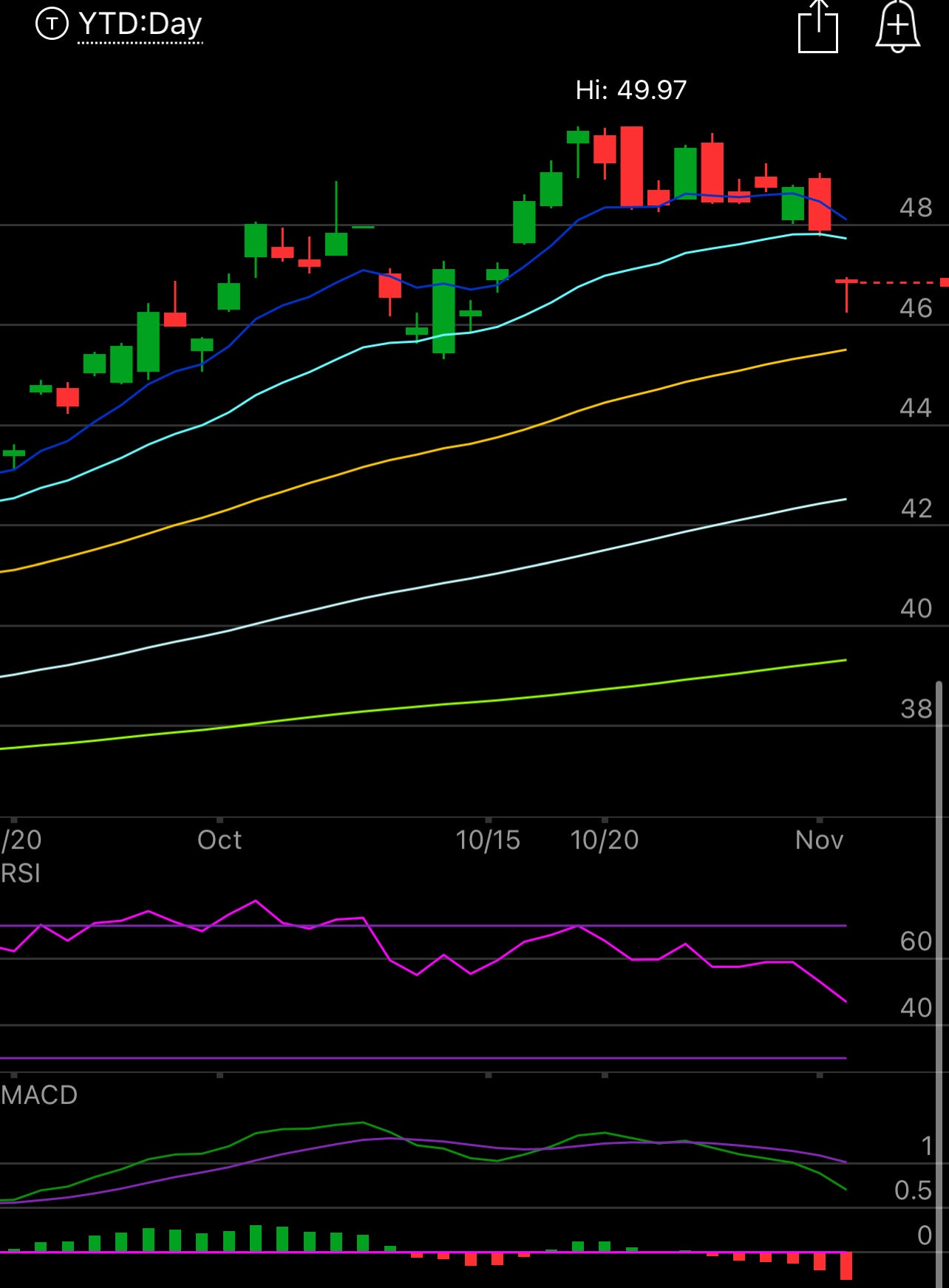The width and height of the screenshot is (949, 1288).
Task: Open the share/export chart icon
Action: [x=818, y=27]
